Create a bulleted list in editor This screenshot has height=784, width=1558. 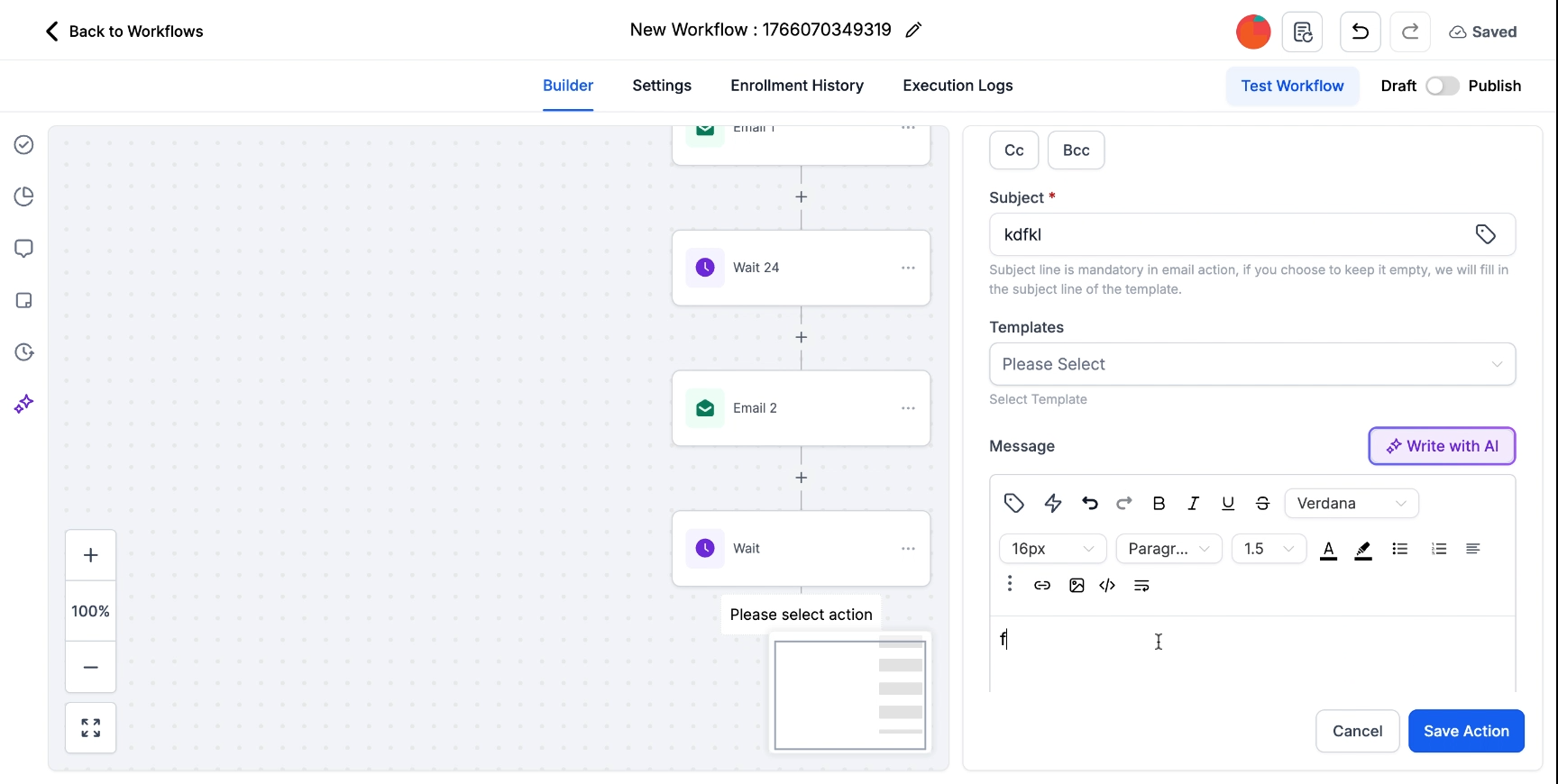tap(1399, 549)
